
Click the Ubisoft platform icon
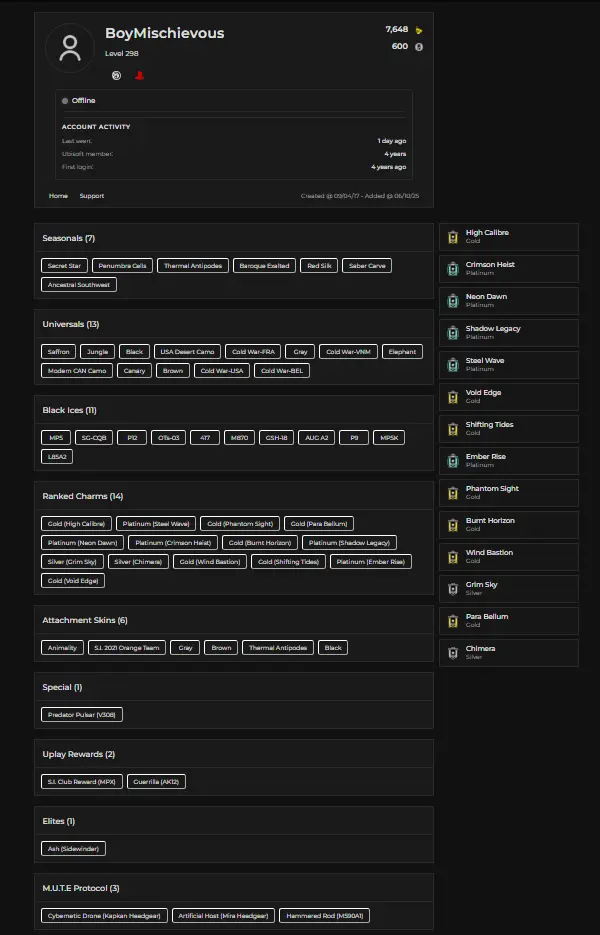click(x=116, y=75)
